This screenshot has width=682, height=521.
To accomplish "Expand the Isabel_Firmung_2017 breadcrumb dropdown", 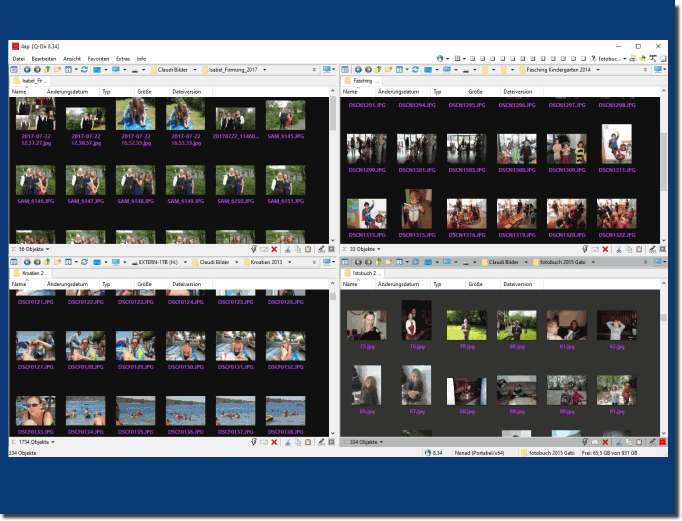I will pos(264,70).
